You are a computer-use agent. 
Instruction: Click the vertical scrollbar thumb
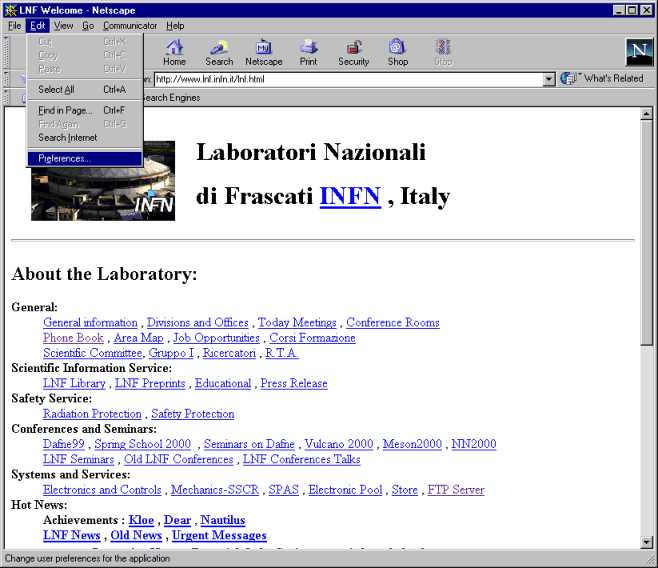646,233
